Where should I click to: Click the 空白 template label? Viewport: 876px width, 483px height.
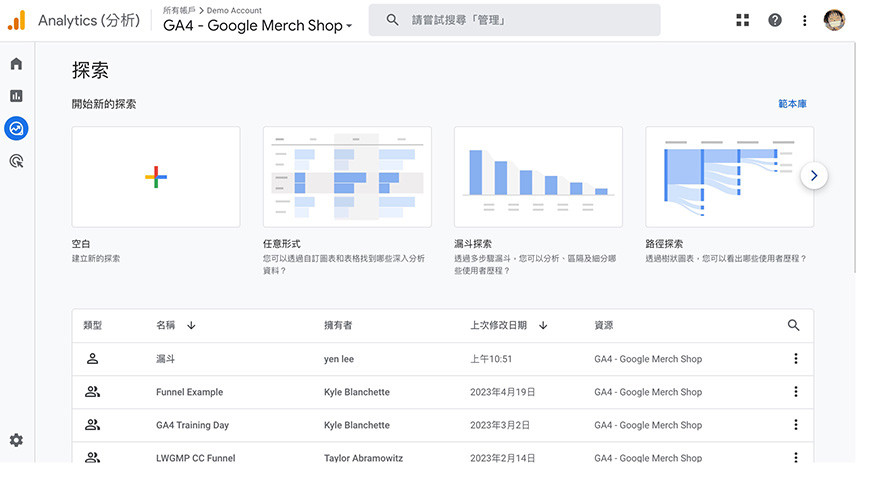coord(81,244)
